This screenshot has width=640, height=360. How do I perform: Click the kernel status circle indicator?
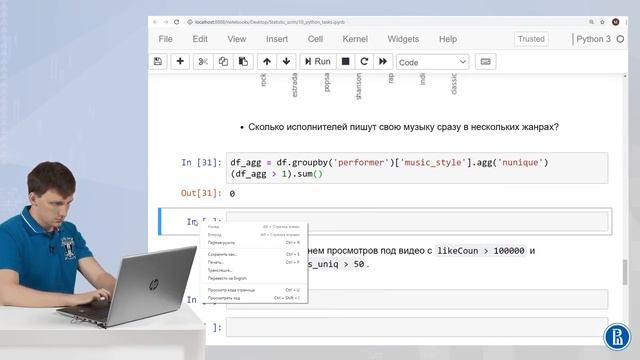pyautogui.click(x=620, y=39)
